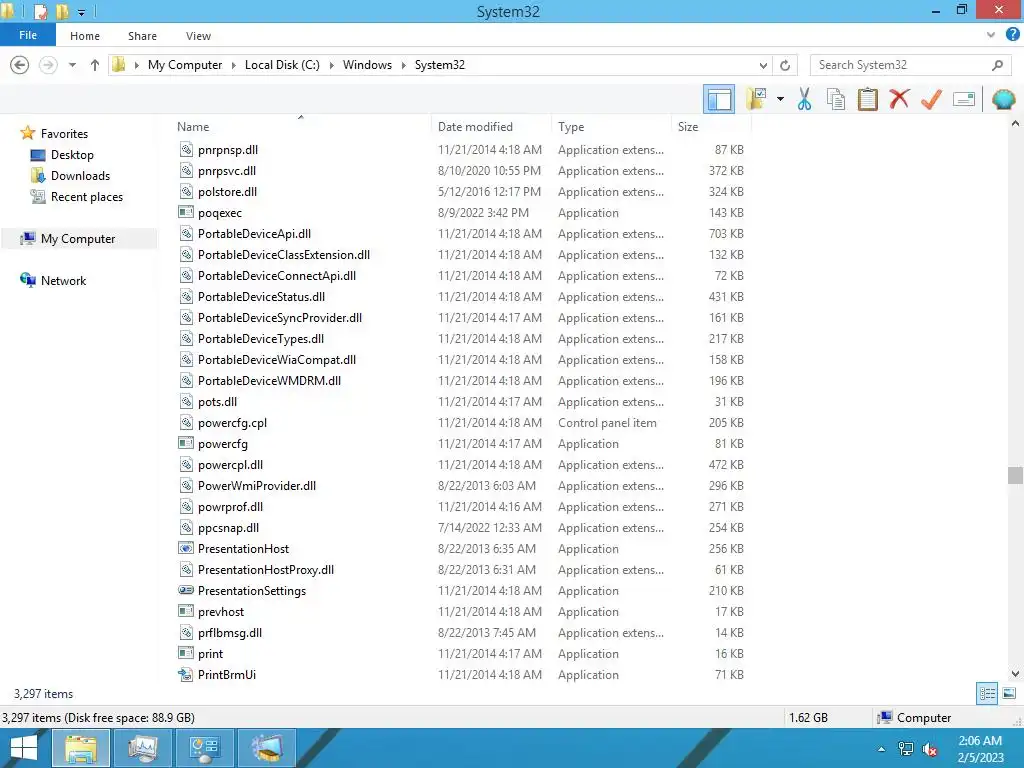Screen dimensions: 1024x768
Task: Select the PresentationSettings file icon
Action: [186, 590]
